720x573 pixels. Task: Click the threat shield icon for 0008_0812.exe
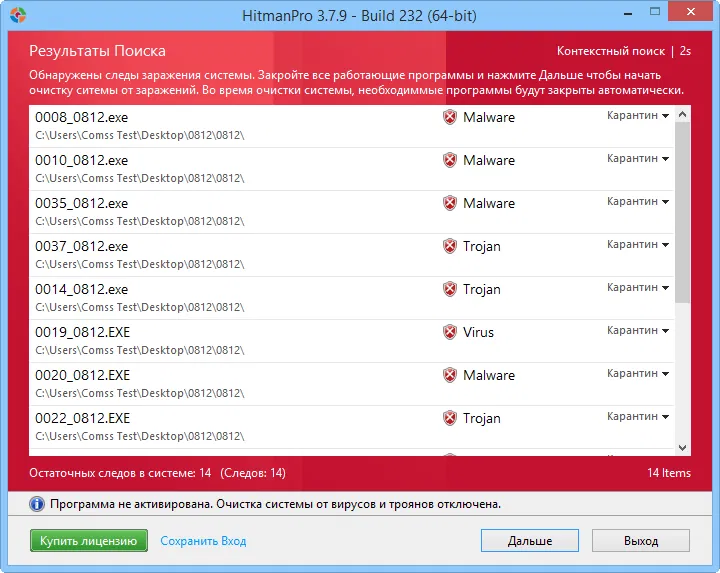(450, 117)
